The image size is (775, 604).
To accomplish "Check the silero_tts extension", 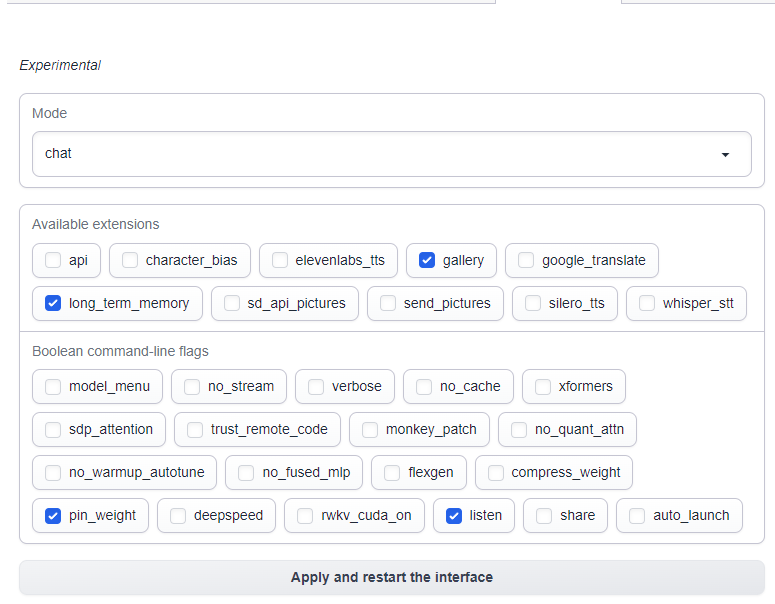I will (x=533, y=303).
